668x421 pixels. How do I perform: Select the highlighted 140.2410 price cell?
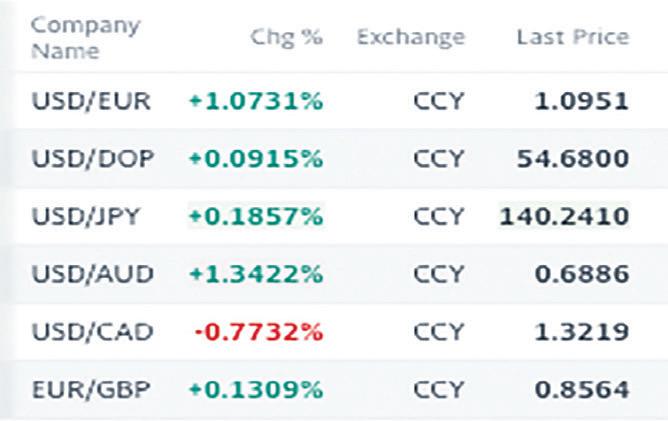pyautogui.click(x=566, y=216)
